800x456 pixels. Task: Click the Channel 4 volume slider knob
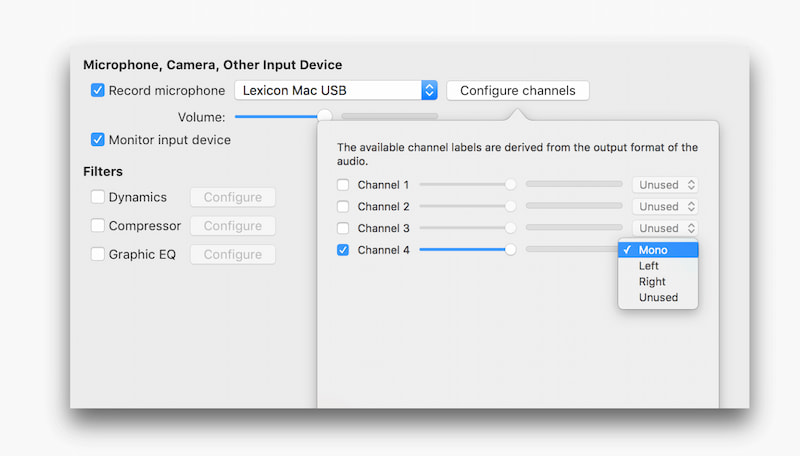point(511,250)
